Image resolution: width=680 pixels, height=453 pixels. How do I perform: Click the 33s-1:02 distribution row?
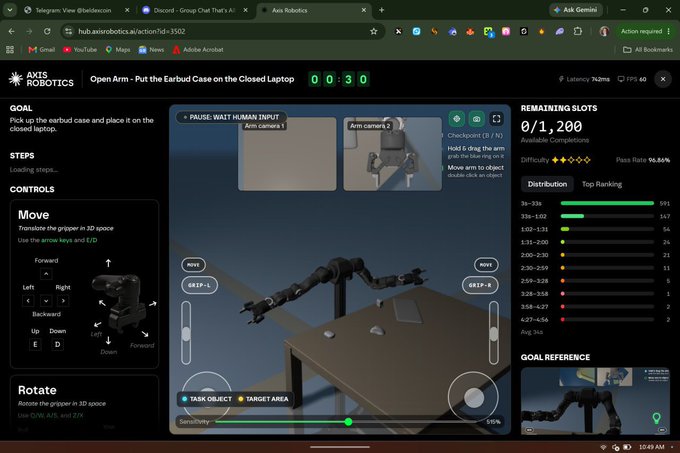pyautogui.click(x=595, y=216)
